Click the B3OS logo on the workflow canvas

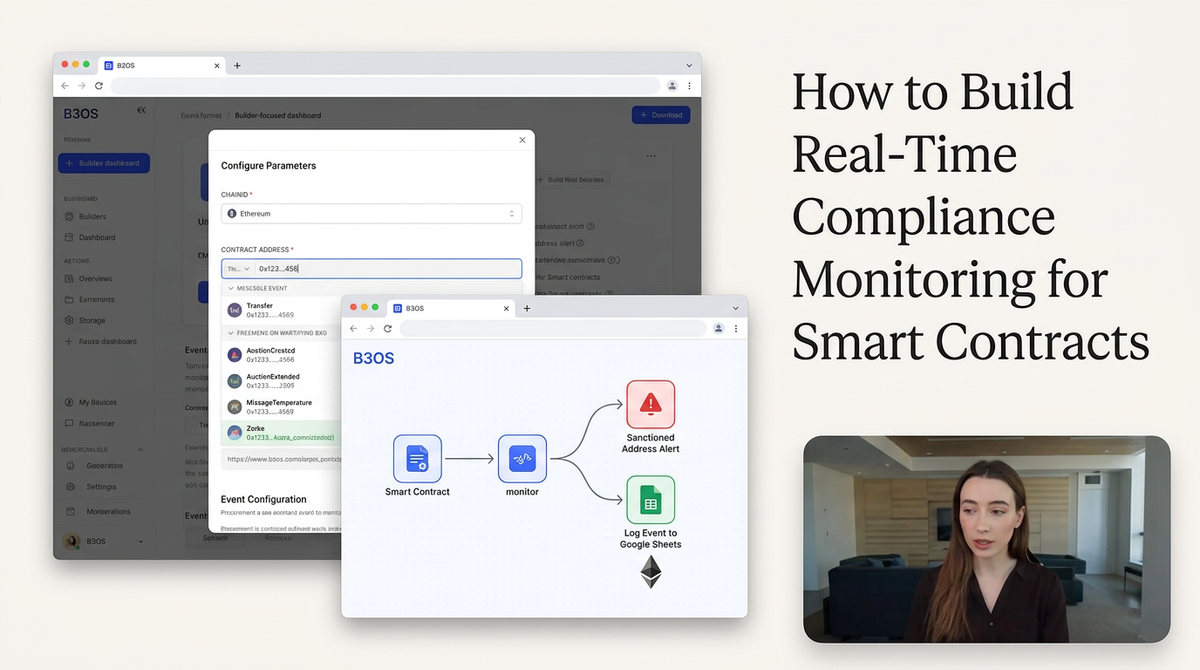(374, 358)
